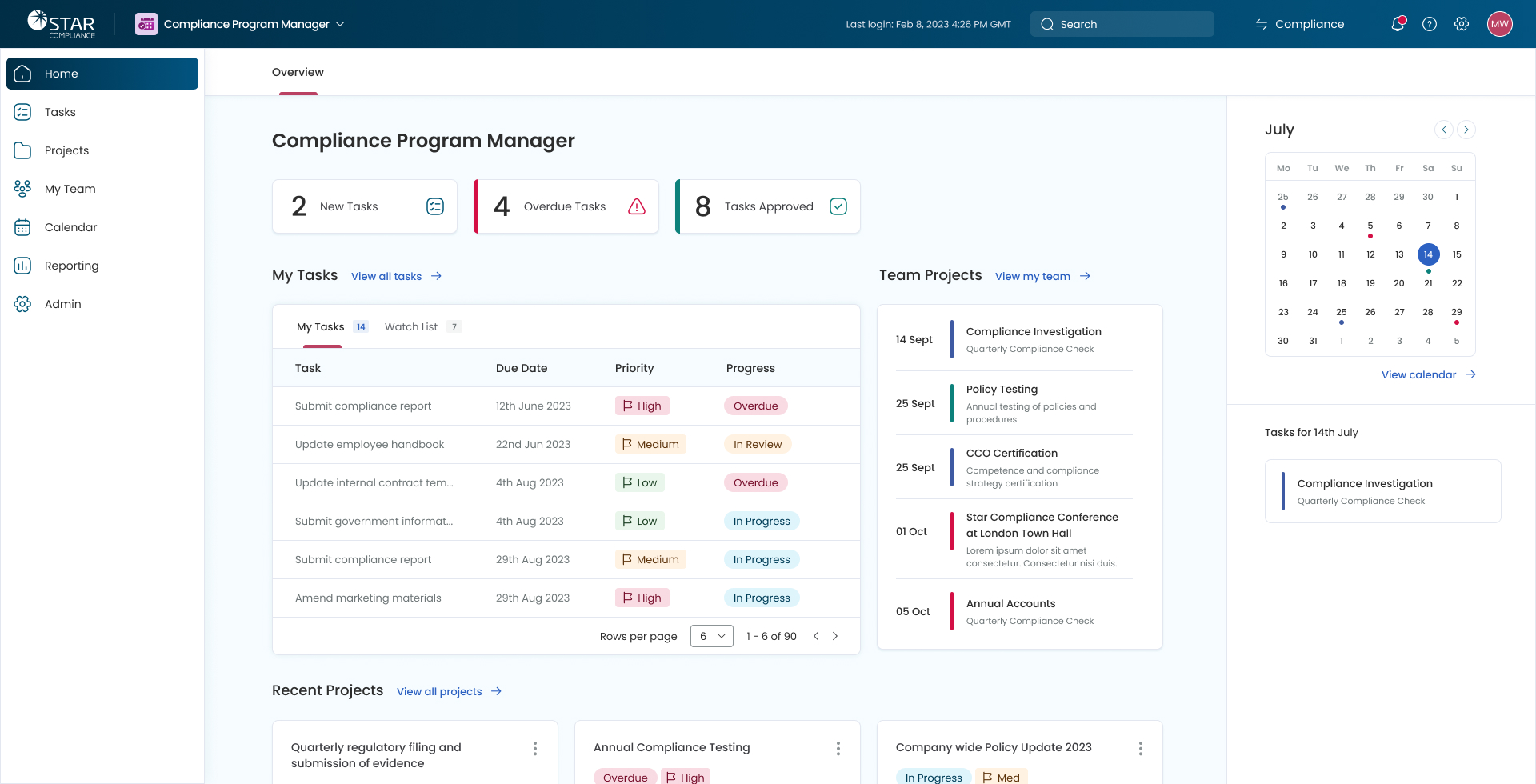Switch to the Watch List tab
1536x784 pixels.
411,326
